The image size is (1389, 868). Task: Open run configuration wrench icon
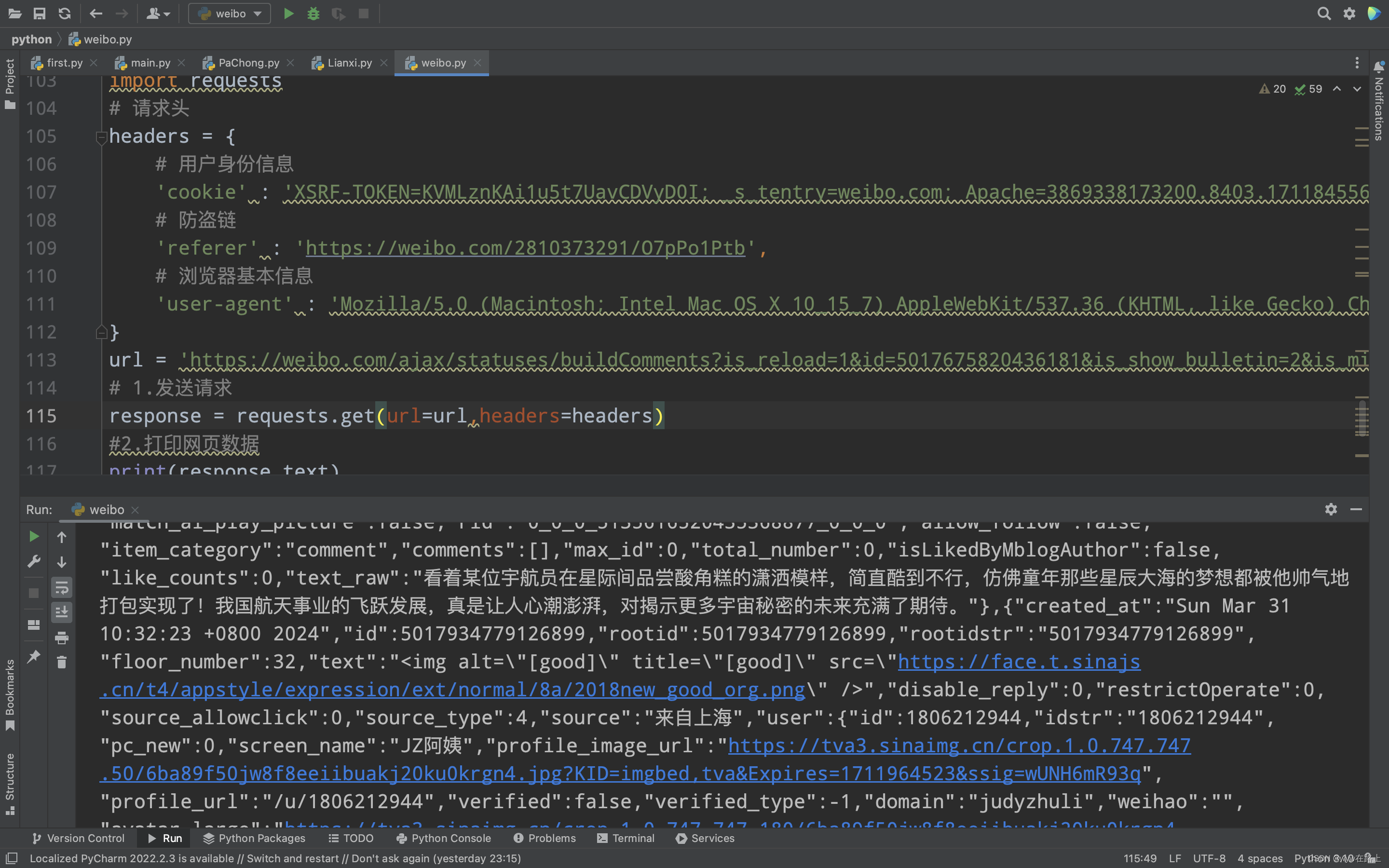(x=34, y=561)
